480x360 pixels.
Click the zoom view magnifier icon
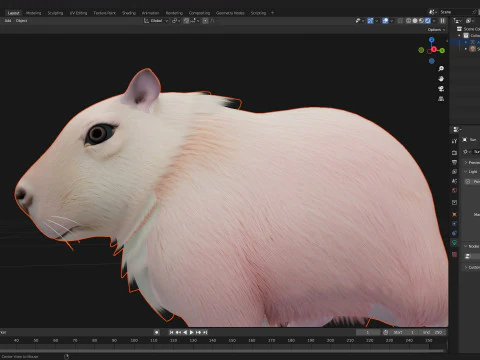(441, 69)
